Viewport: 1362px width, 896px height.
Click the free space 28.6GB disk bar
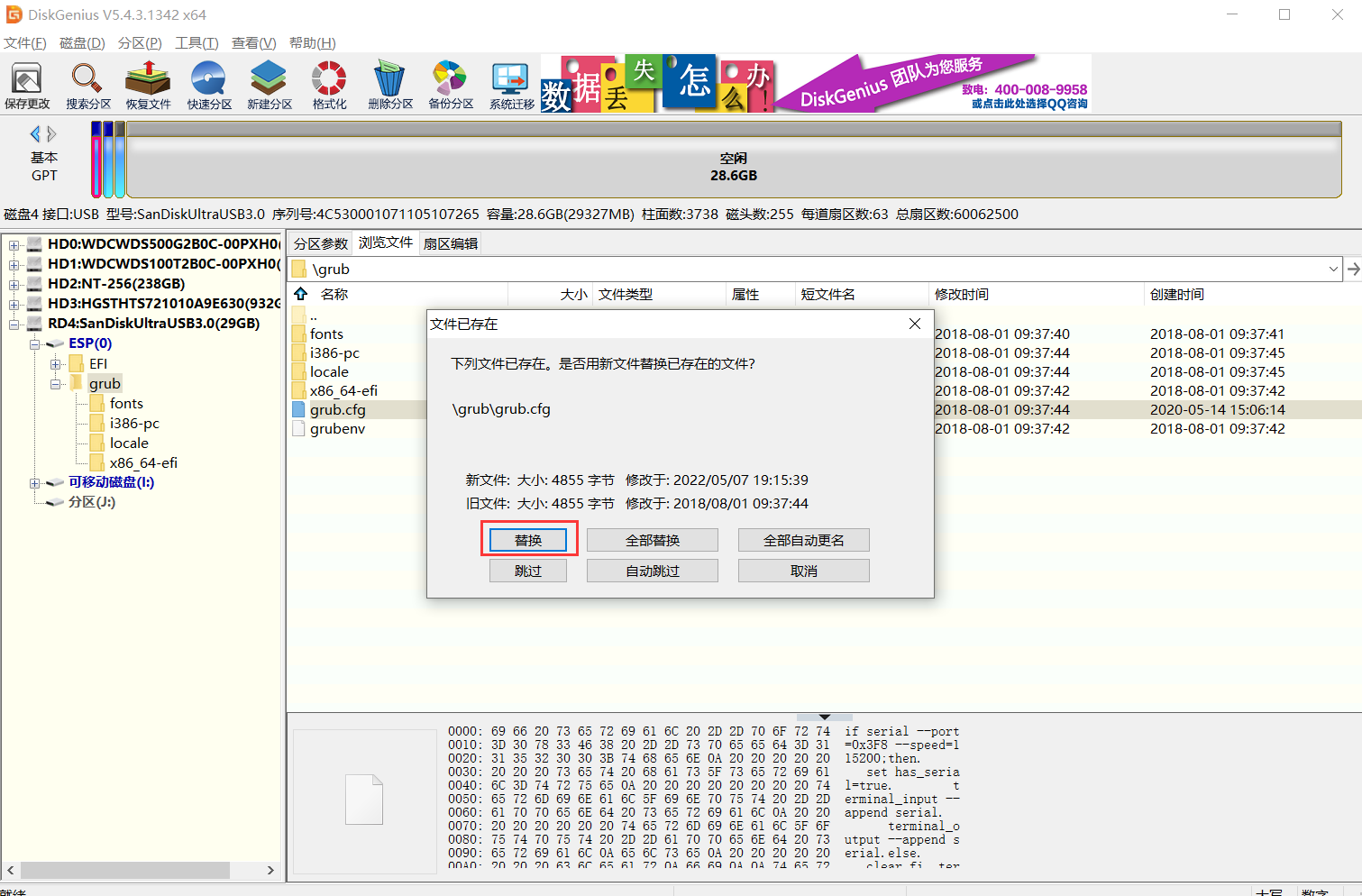(x=733, y=167)
